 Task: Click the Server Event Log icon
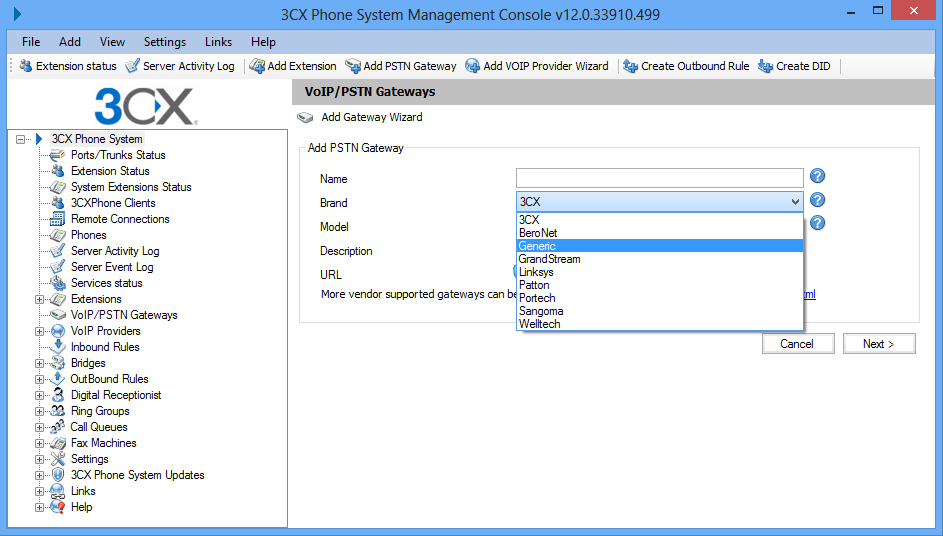(58, 267)
